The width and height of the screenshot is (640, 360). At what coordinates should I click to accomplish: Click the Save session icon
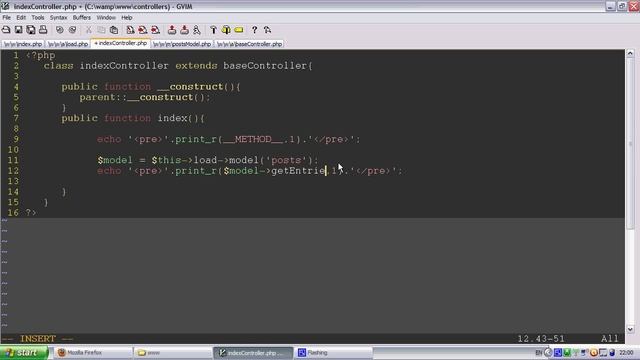tap(184, 30)
